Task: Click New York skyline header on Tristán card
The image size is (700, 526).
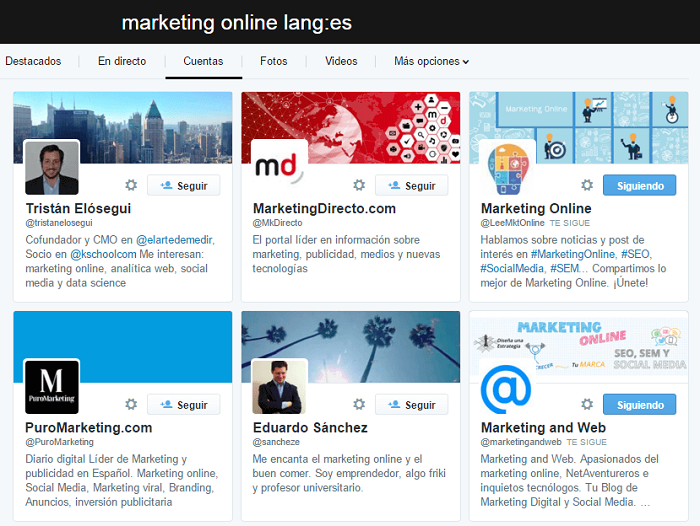Action: pos(123,127)
